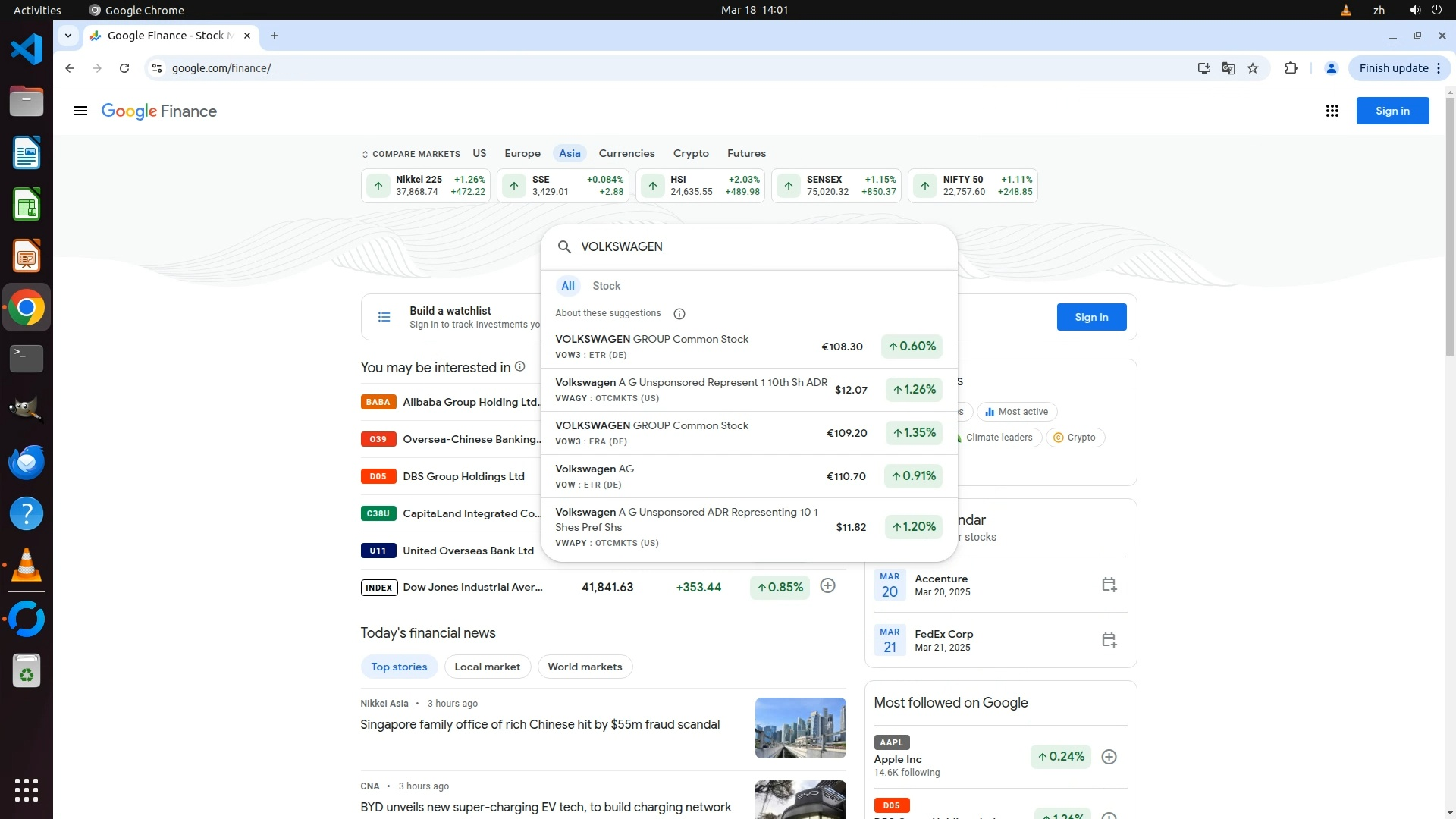The image size is (1456, 819).
Task: Open the Singapore family office news thumbnail
Action: pyautogui.click(x=800, y=728)
